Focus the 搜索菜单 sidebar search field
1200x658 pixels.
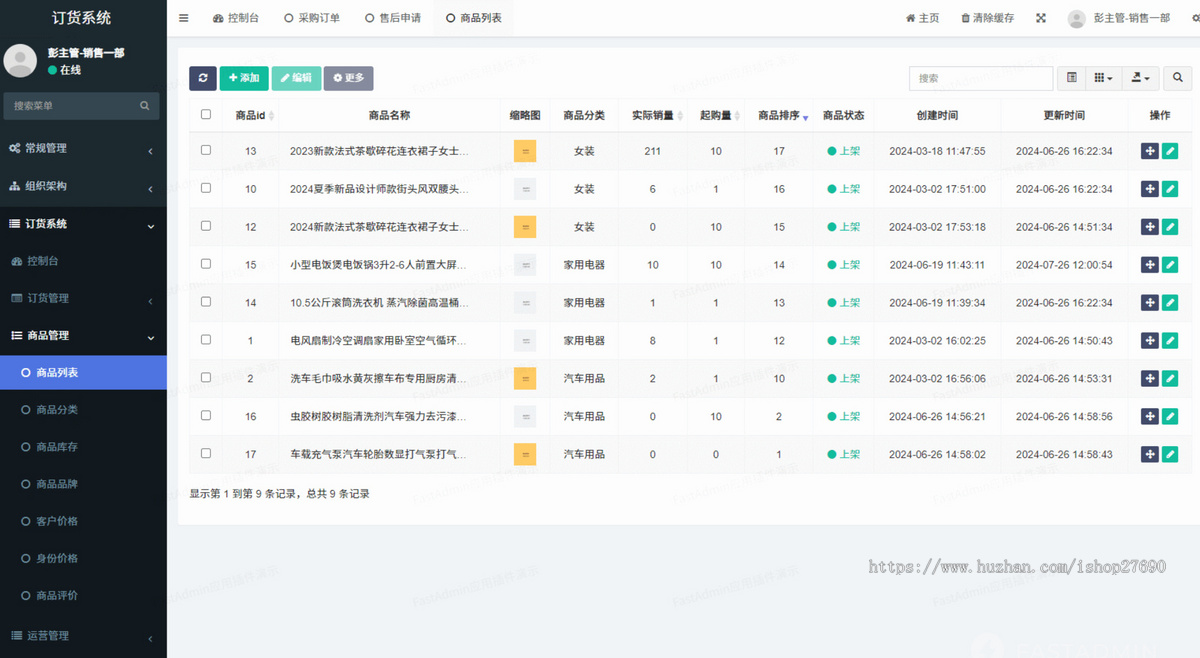[70, 106]
